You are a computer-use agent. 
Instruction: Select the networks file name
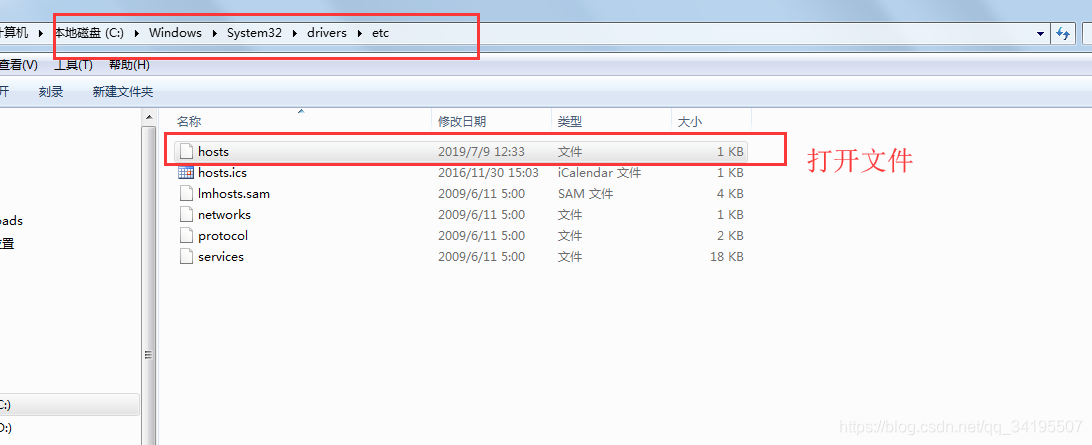tap(224, 214)
